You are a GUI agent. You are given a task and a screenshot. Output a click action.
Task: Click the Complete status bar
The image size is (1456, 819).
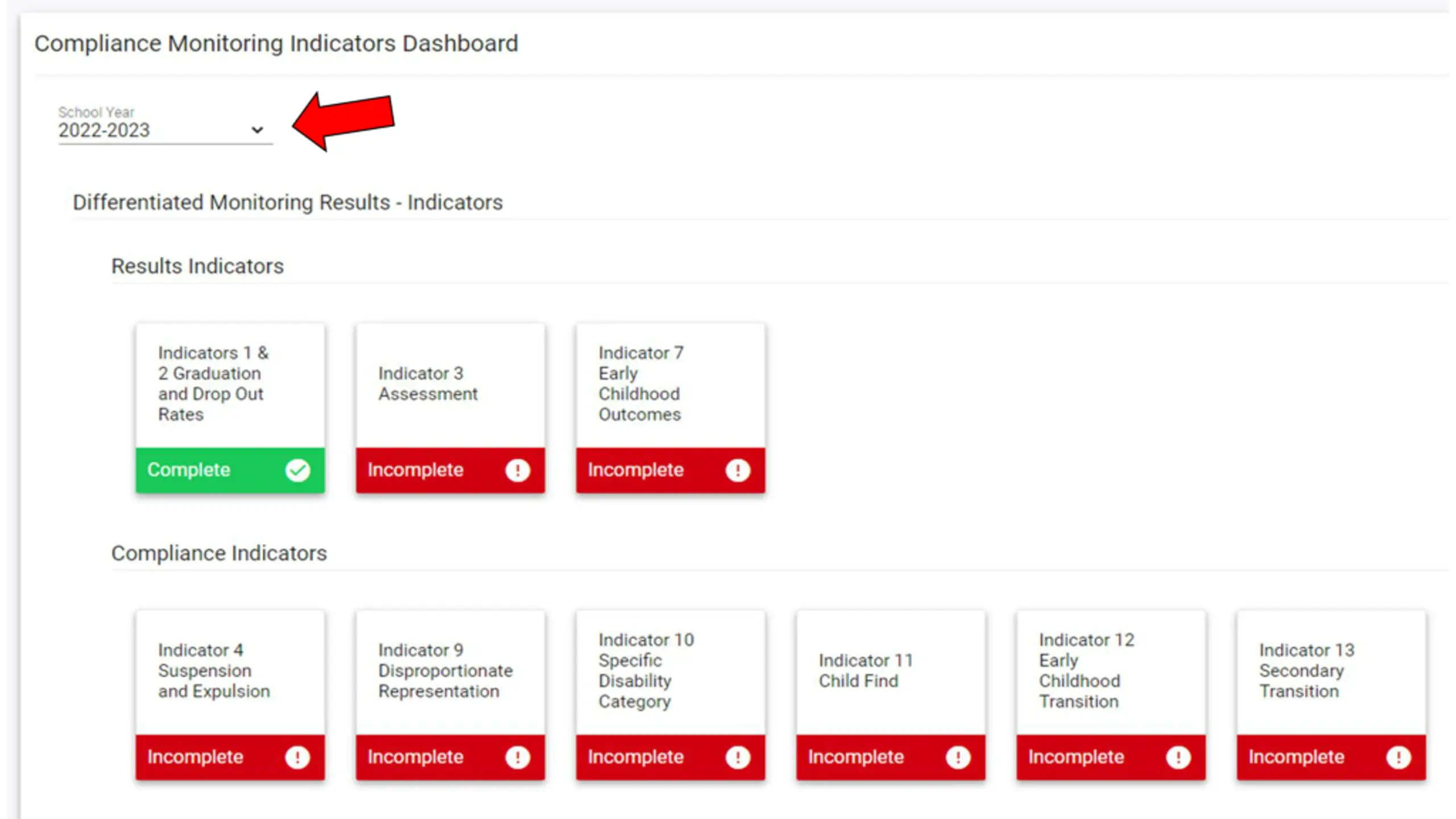[230, 470]
